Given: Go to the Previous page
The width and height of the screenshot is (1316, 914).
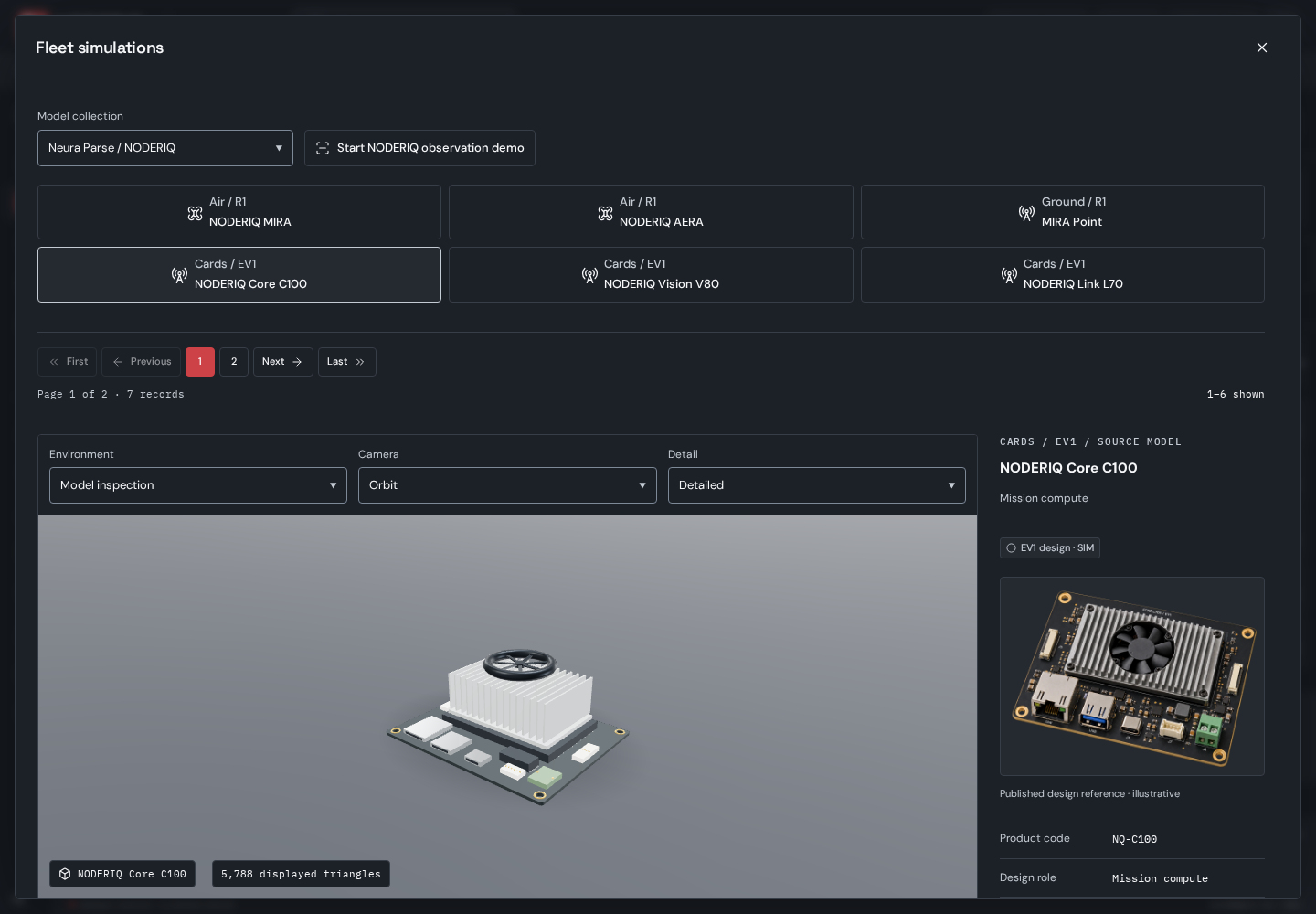Looking at the screenshot, I should [x=141, y=362].
